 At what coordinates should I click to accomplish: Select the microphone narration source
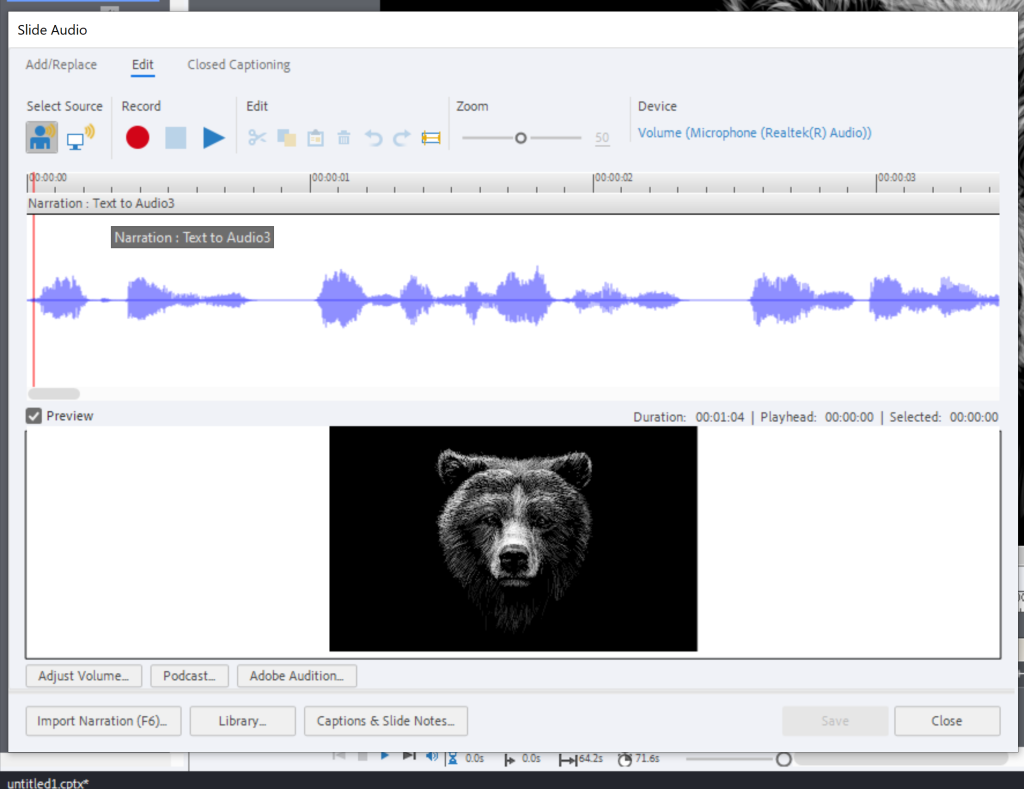tap(41, 136)
